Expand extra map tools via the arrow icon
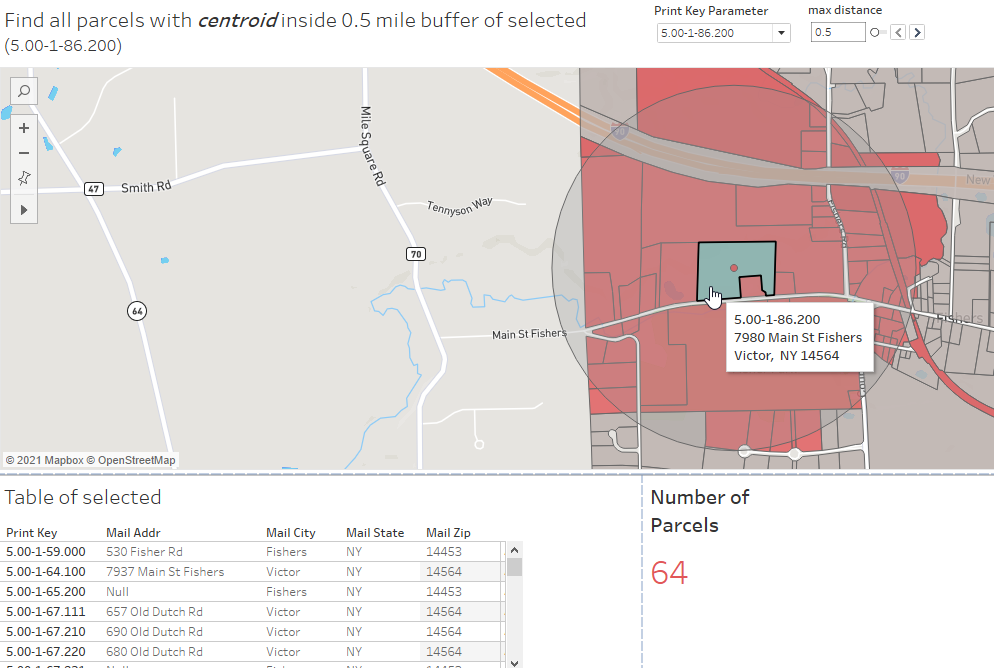Viewport: 994px width, 668px height. tap(23, 209)
